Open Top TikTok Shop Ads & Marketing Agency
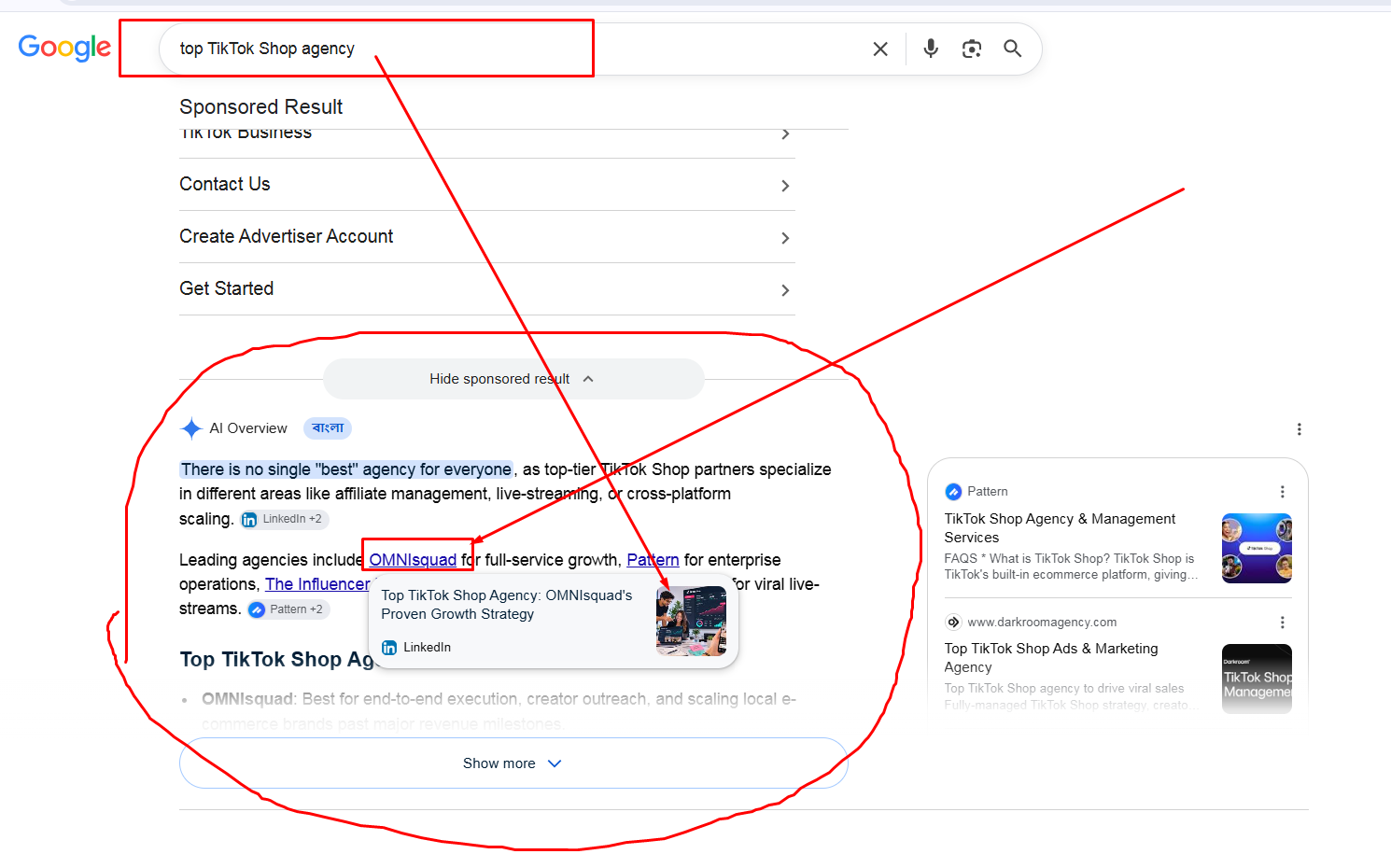Viewport: 1391px width, 868px height. coord(1051,658)
